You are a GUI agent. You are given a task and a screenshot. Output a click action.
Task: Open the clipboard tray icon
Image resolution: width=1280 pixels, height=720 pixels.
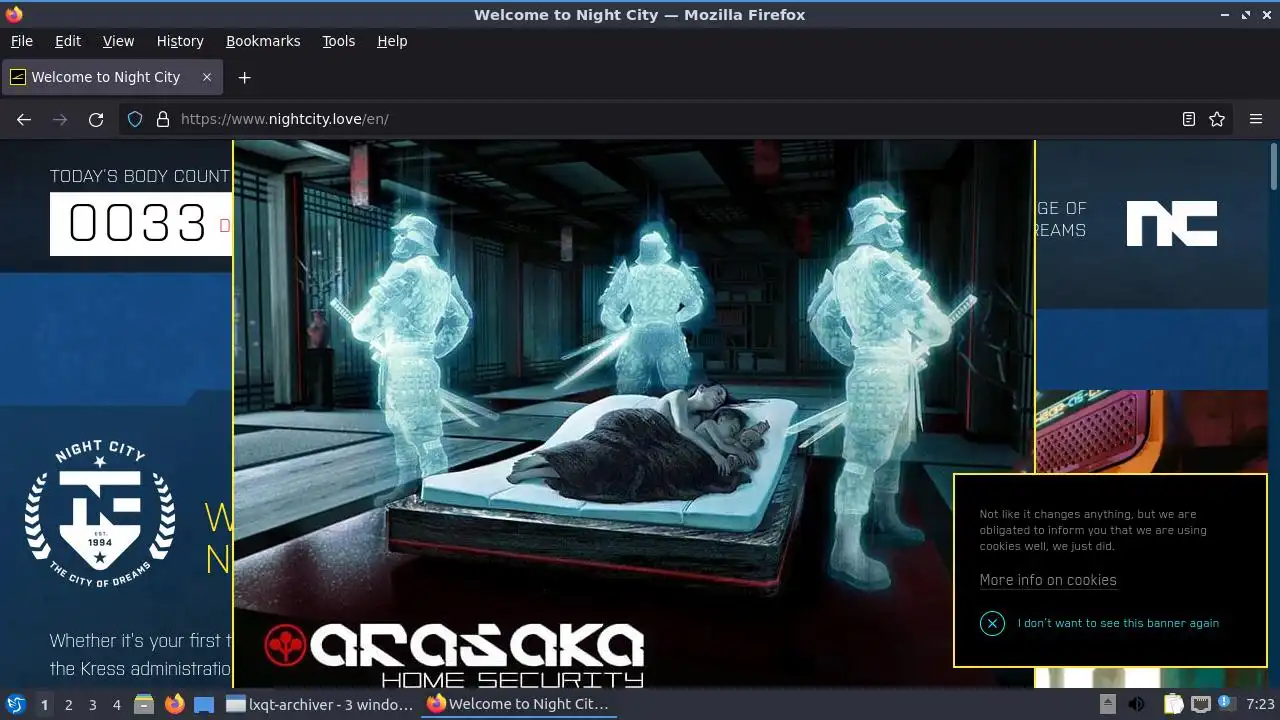coord(1173,704)
